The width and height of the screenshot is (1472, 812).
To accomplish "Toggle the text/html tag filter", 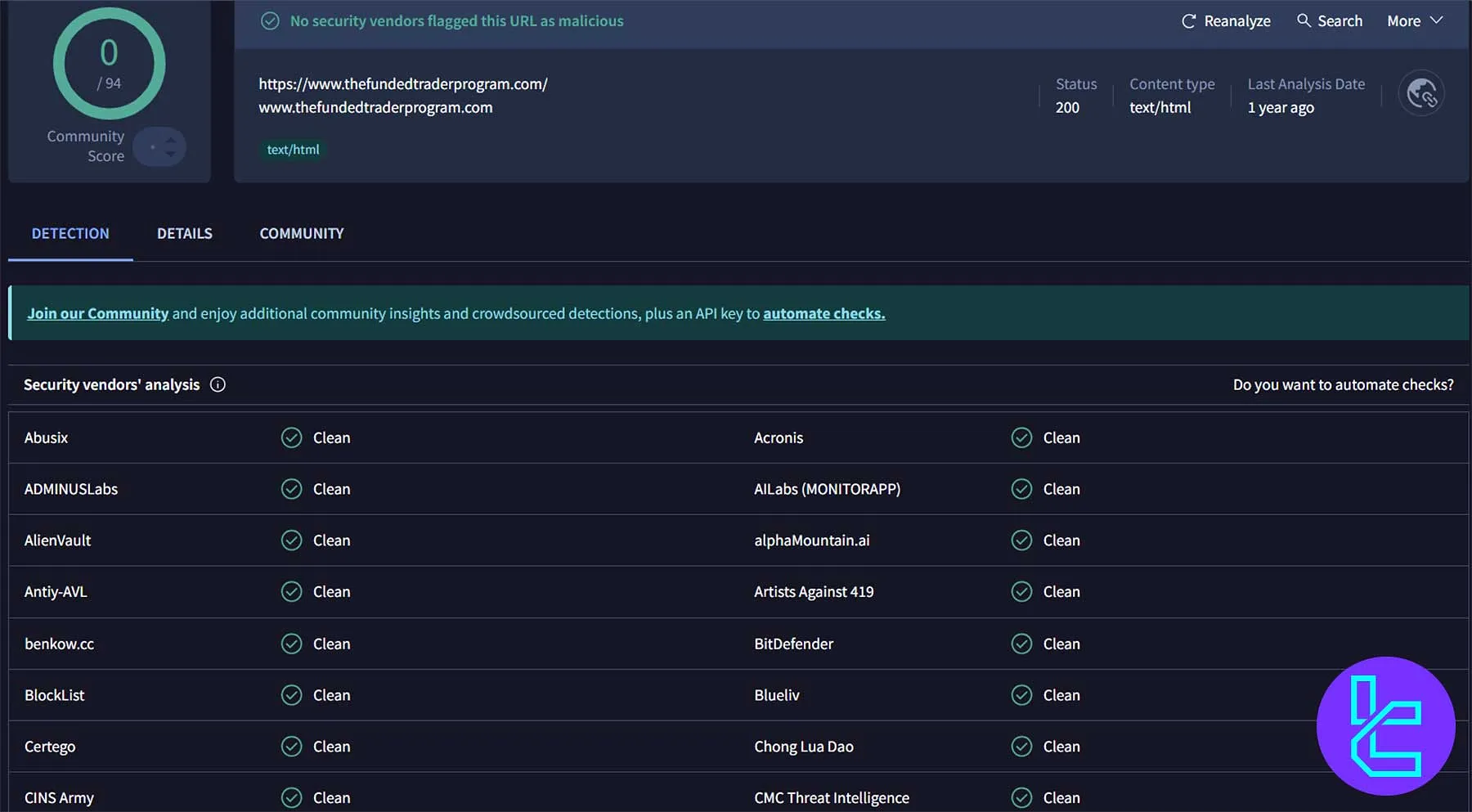I will pyautogui.click(x=292, y=150).
